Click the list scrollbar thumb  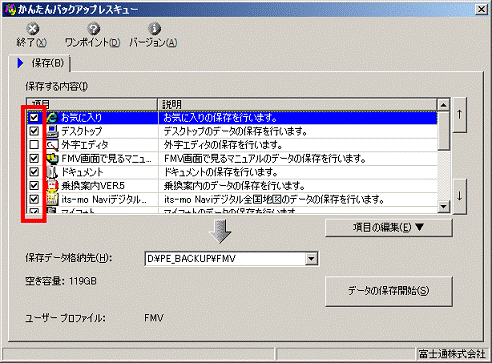click(x=443, y=131)
